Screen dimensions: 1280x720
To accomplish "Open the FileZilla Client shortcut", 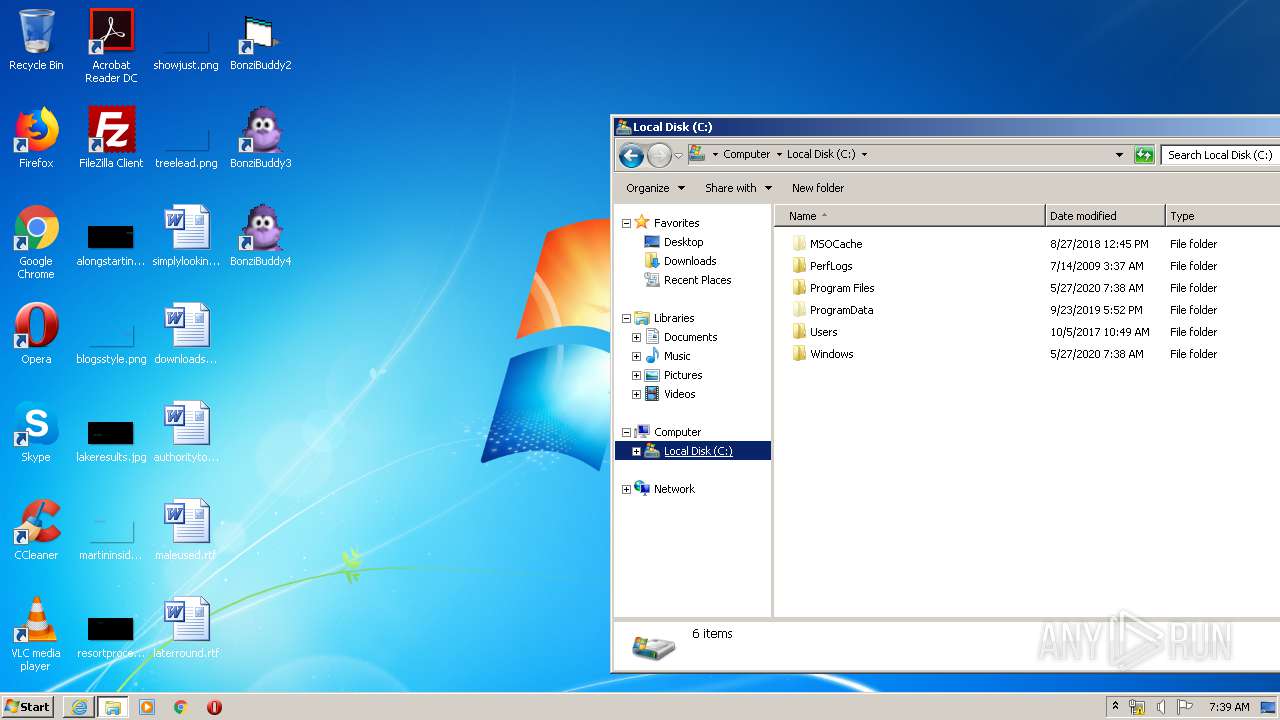I will (x=111, y=138).
